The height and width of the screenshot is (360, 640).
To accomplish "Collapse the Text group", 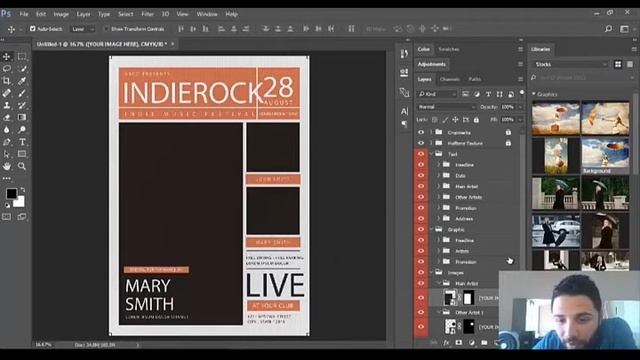I will click(431, 154).
